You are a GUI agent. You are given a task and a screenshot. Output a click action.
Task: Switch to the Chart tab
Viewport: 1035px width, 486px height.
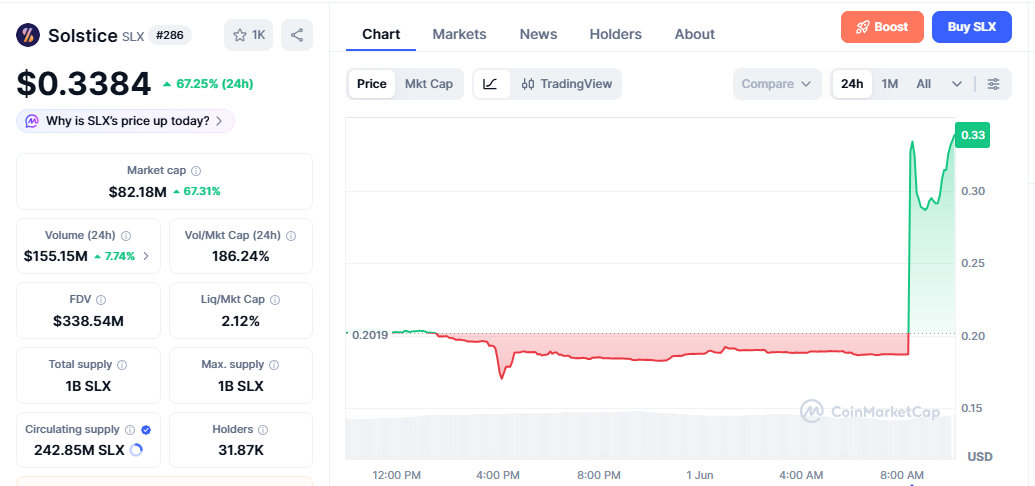381,34
